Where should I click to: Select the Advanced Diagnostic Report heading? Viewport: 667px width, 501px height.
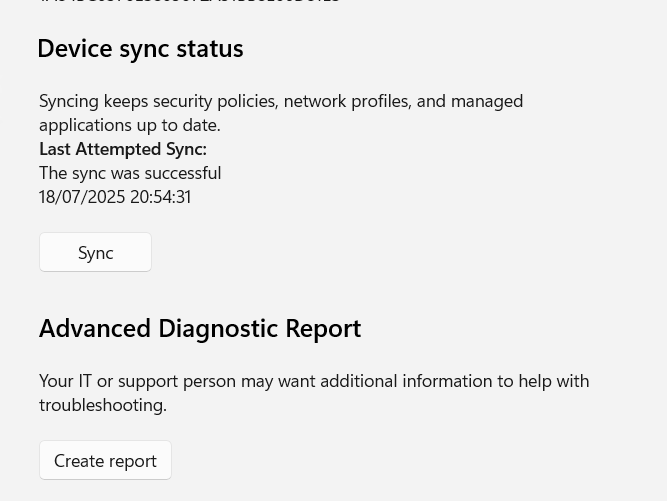point(200,328)
